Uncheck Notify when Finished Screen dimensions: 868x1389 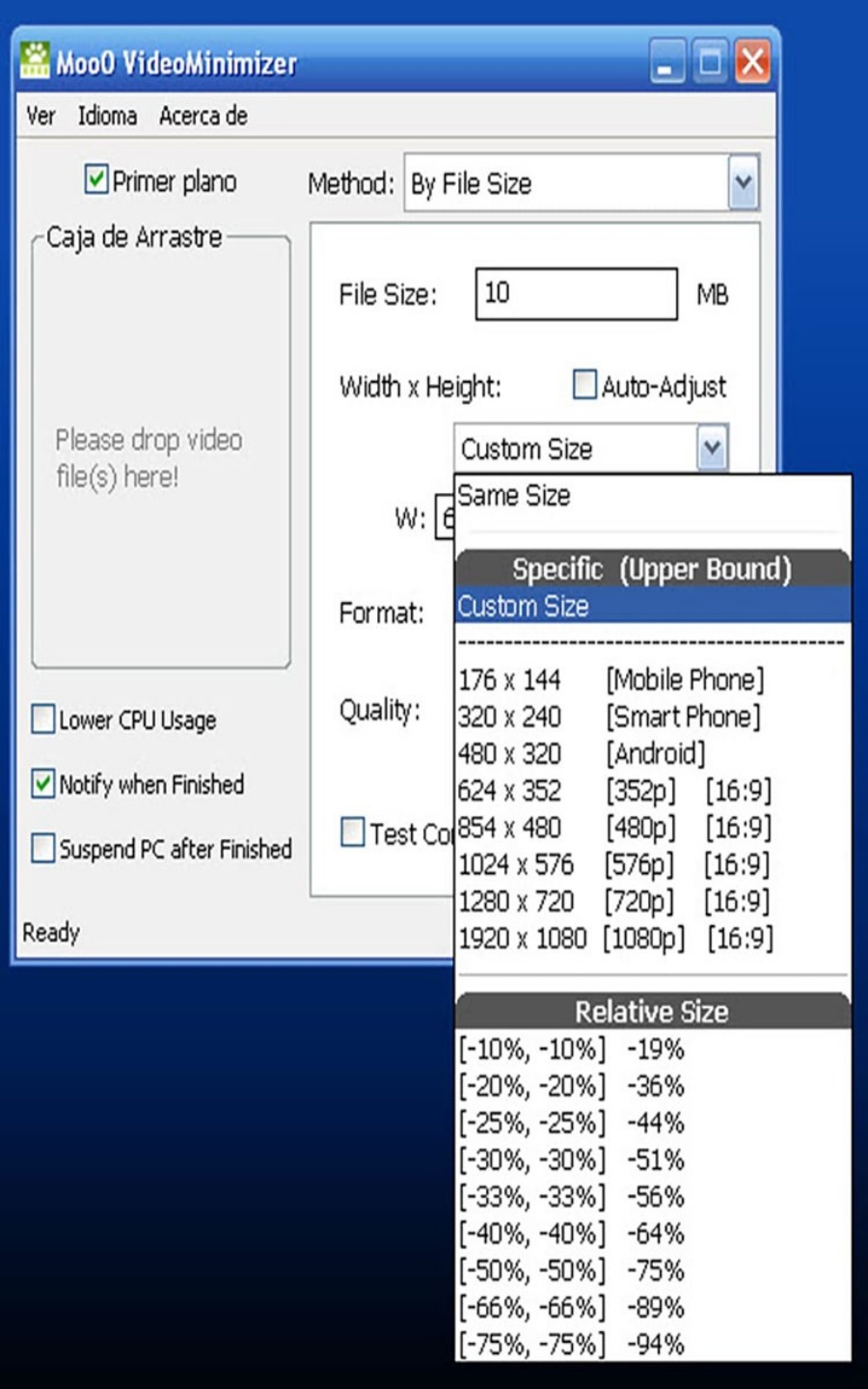tap(43, 783)
